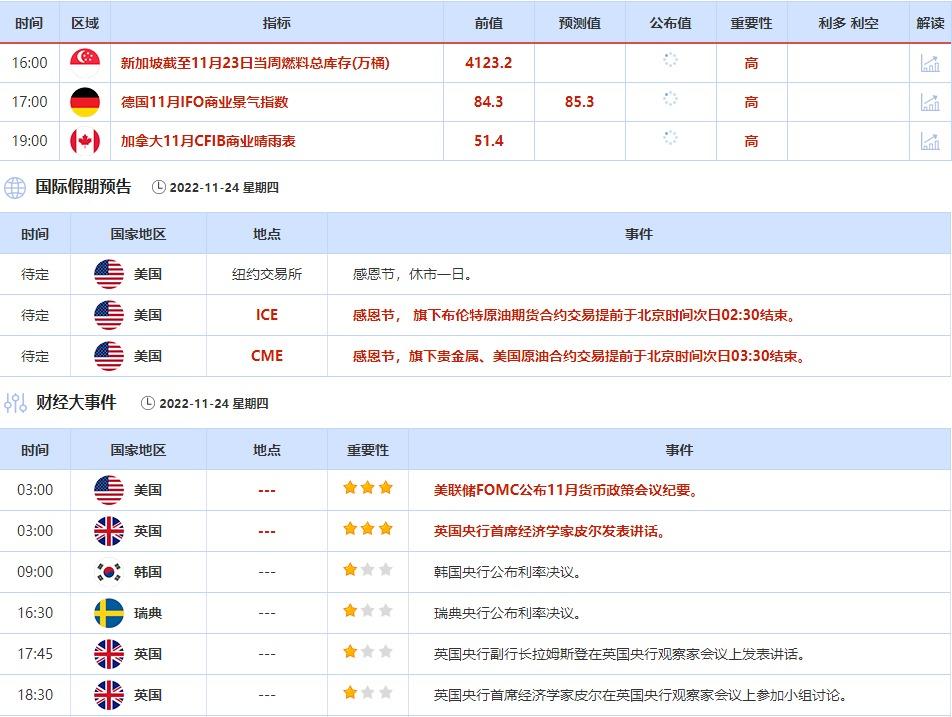Open 加拿大11月CFIB商业晴雨表 indicator link

click(x=207, y=141)
